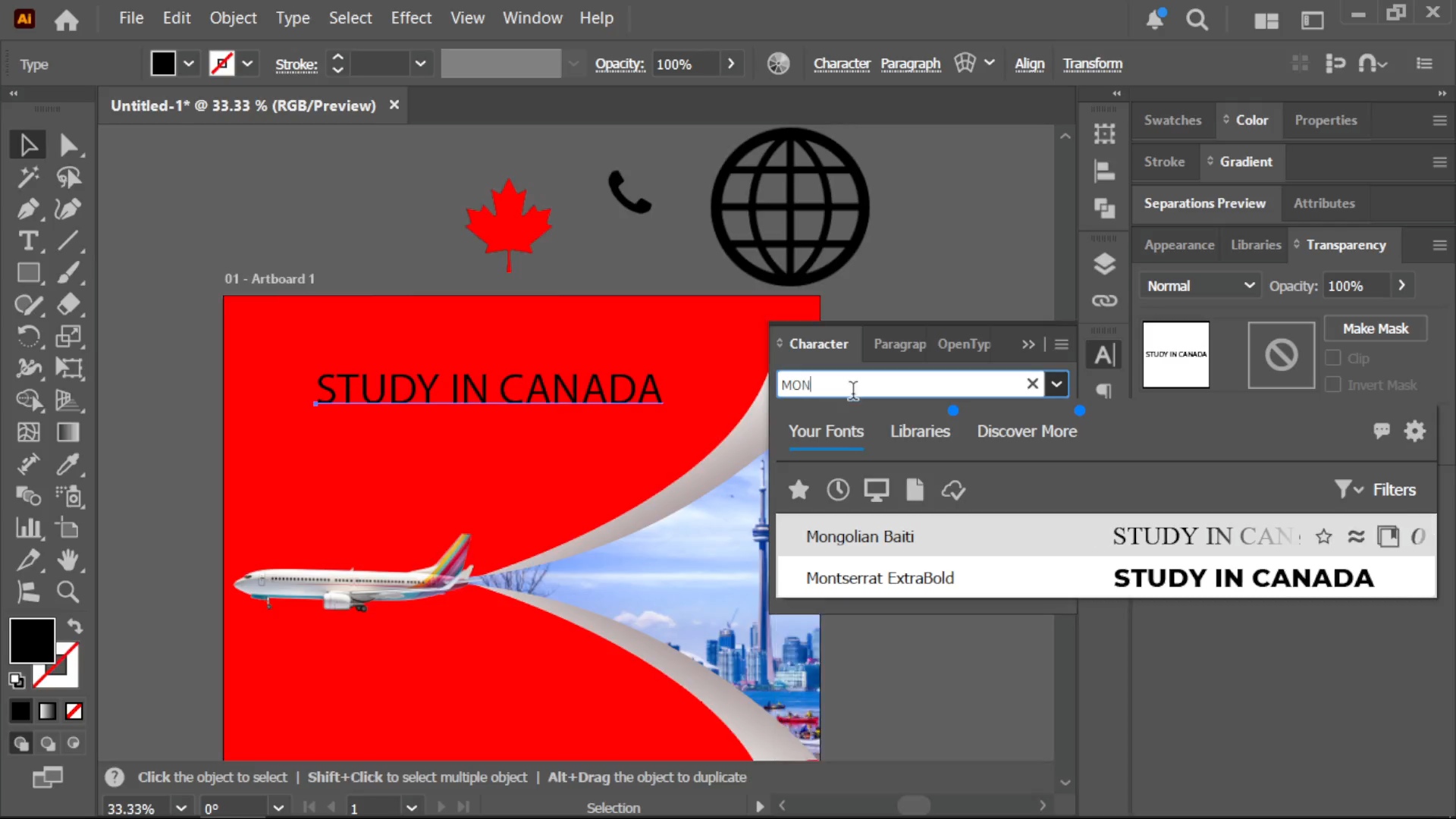Screen dimensions: 1456x819
Task: Select the Type tool
Action: click(28, 240)
